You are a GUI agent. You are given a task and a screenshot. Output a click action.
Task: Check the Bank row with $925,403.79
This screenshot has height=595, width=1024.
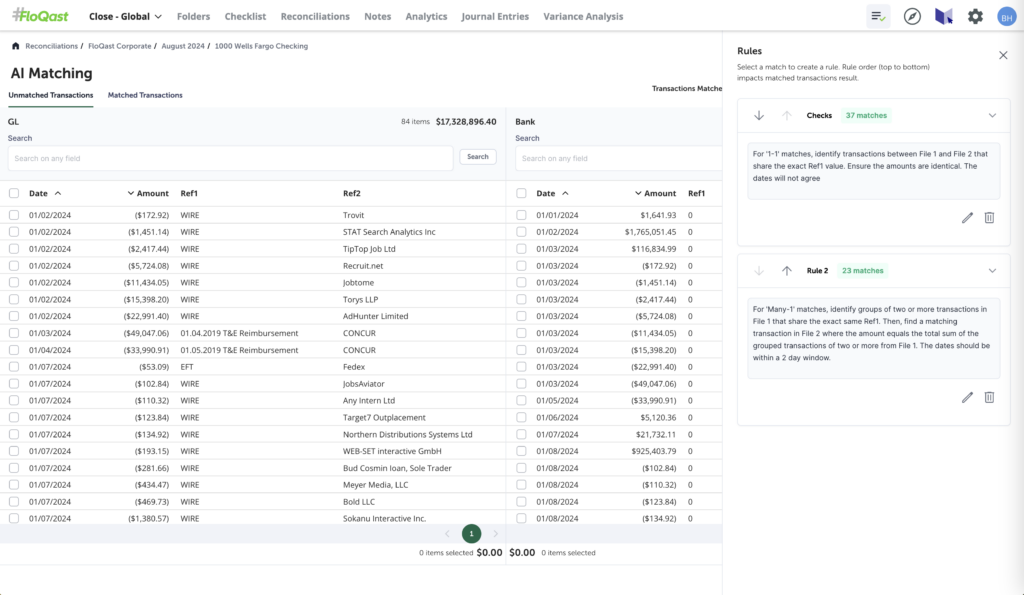pyautogui.click(x=521, y=451)
